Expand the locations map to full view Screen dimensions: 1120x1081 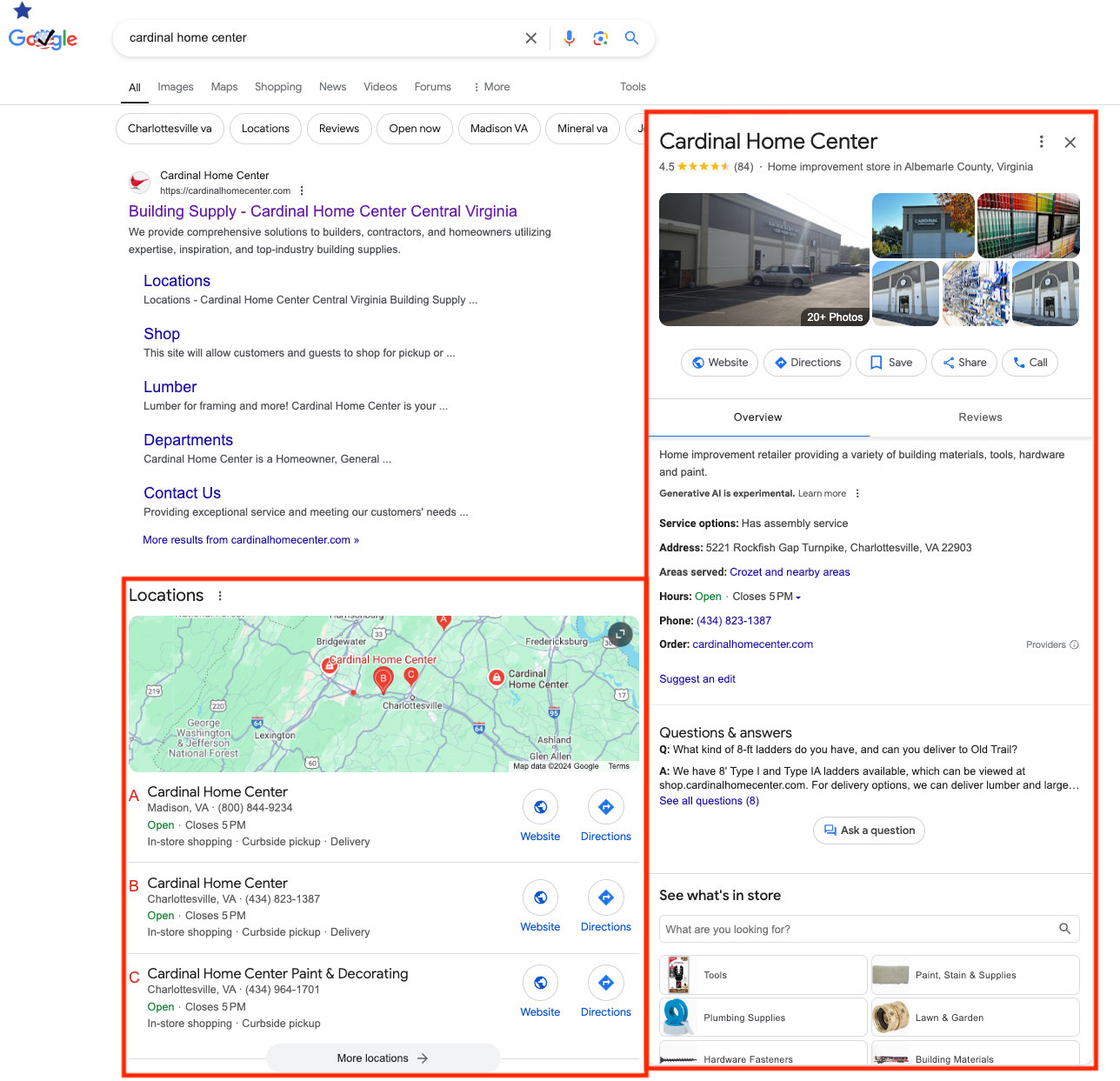coord(620,635)
